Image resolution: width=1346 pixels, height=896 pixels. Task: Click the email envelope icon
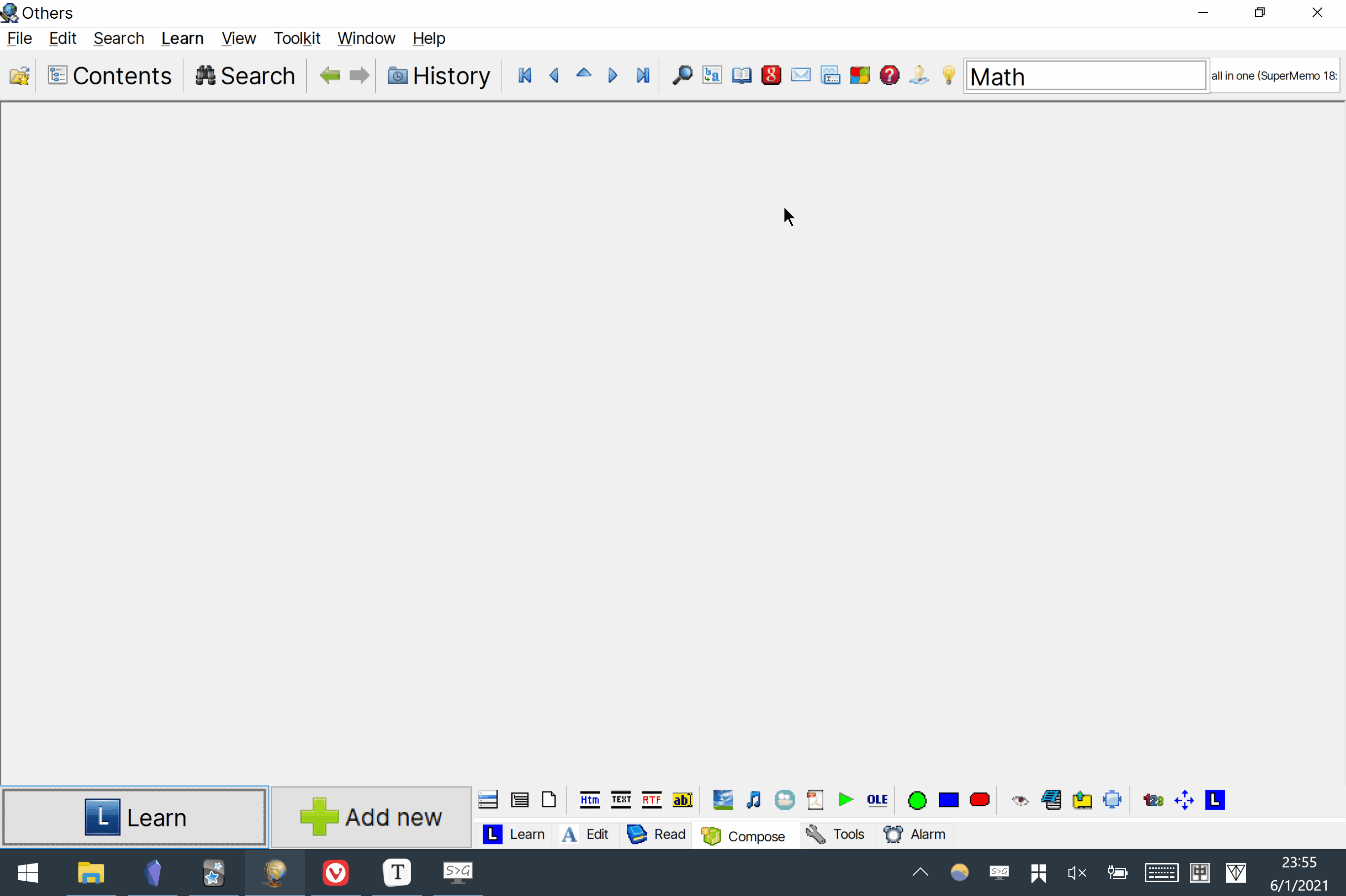(x=801, y=75)
